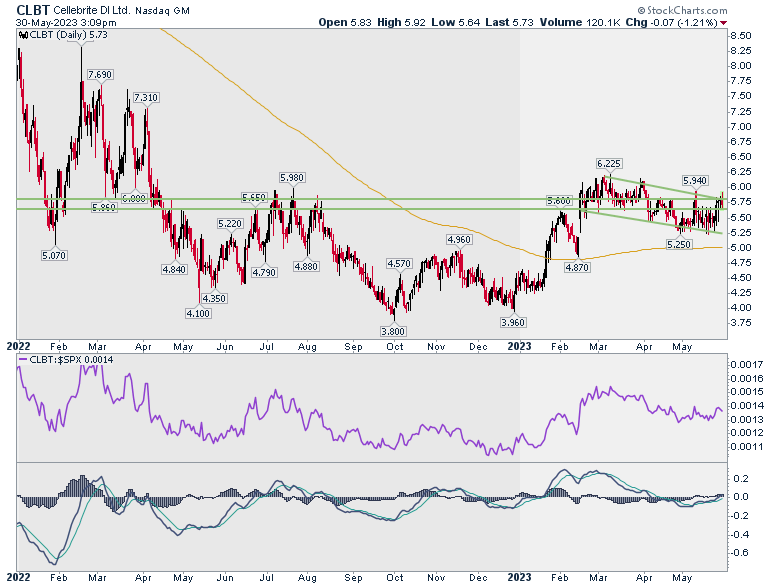Click the Nasdaq GM exchange label
The width and height of the screenshot is (780, 586).
163,10
